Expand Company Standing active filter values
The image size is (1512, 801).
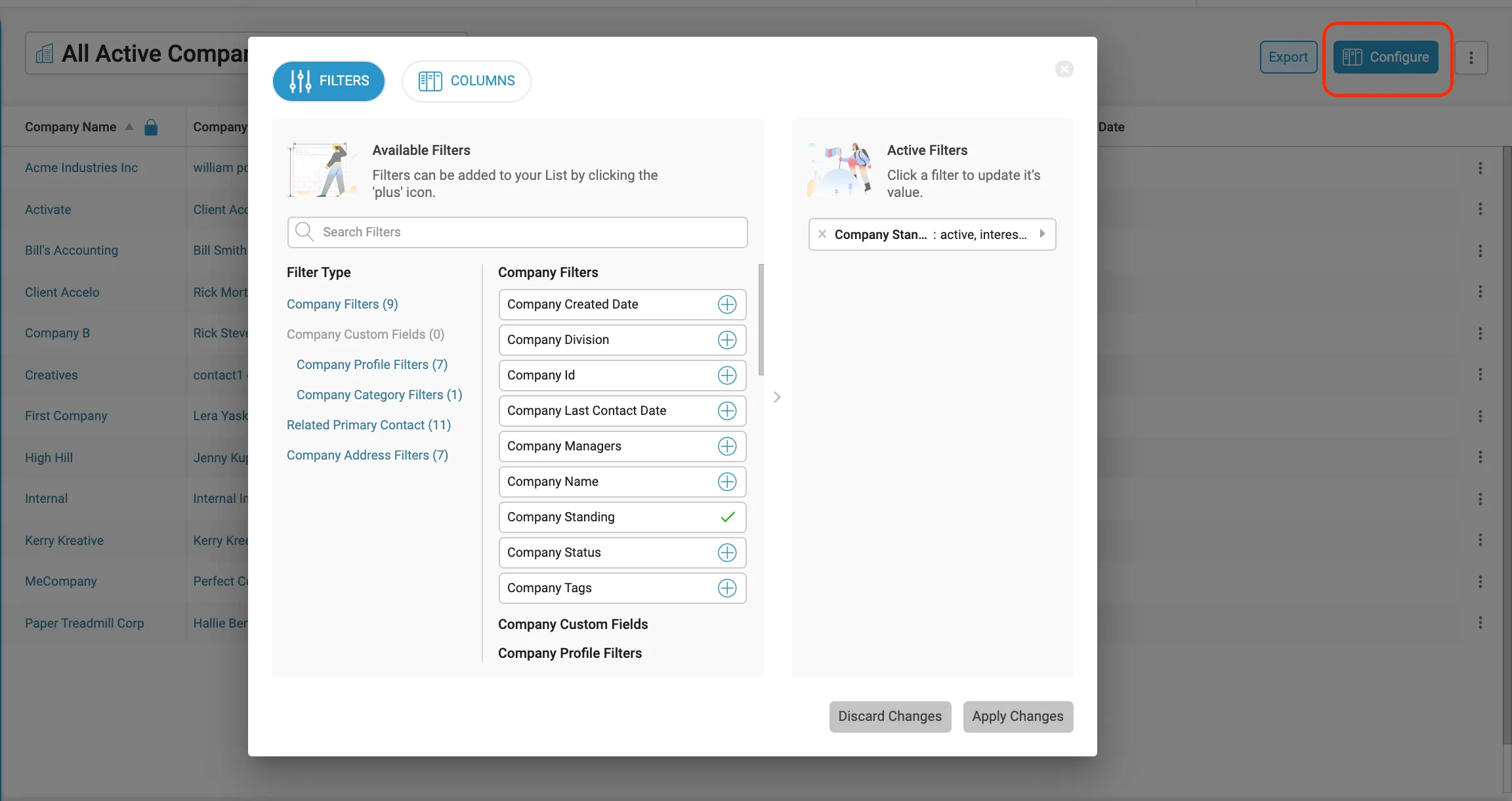tap(1042, 234)
